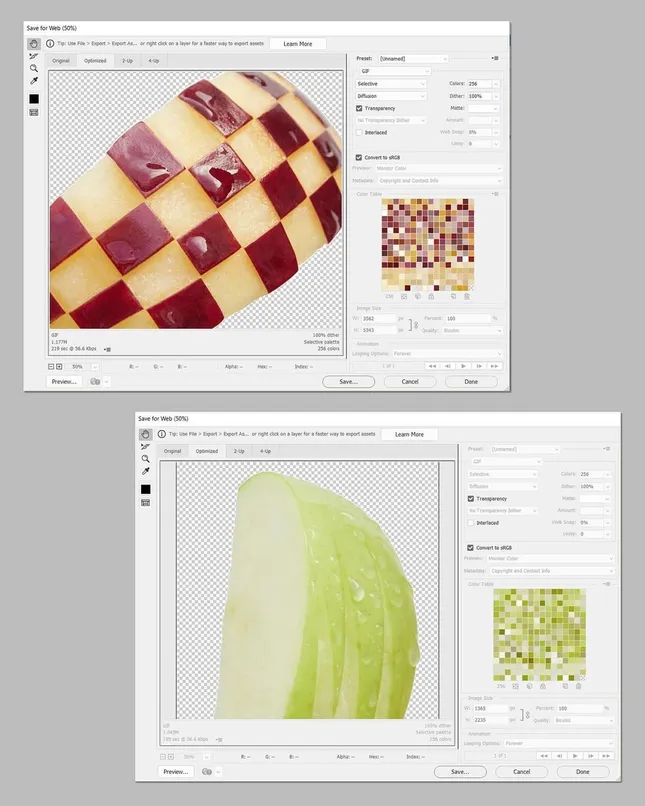Image resolution: width=645 pixels, height=806 pixels.
Task: Lock selected color icon in top dialog
Action: 431,297
